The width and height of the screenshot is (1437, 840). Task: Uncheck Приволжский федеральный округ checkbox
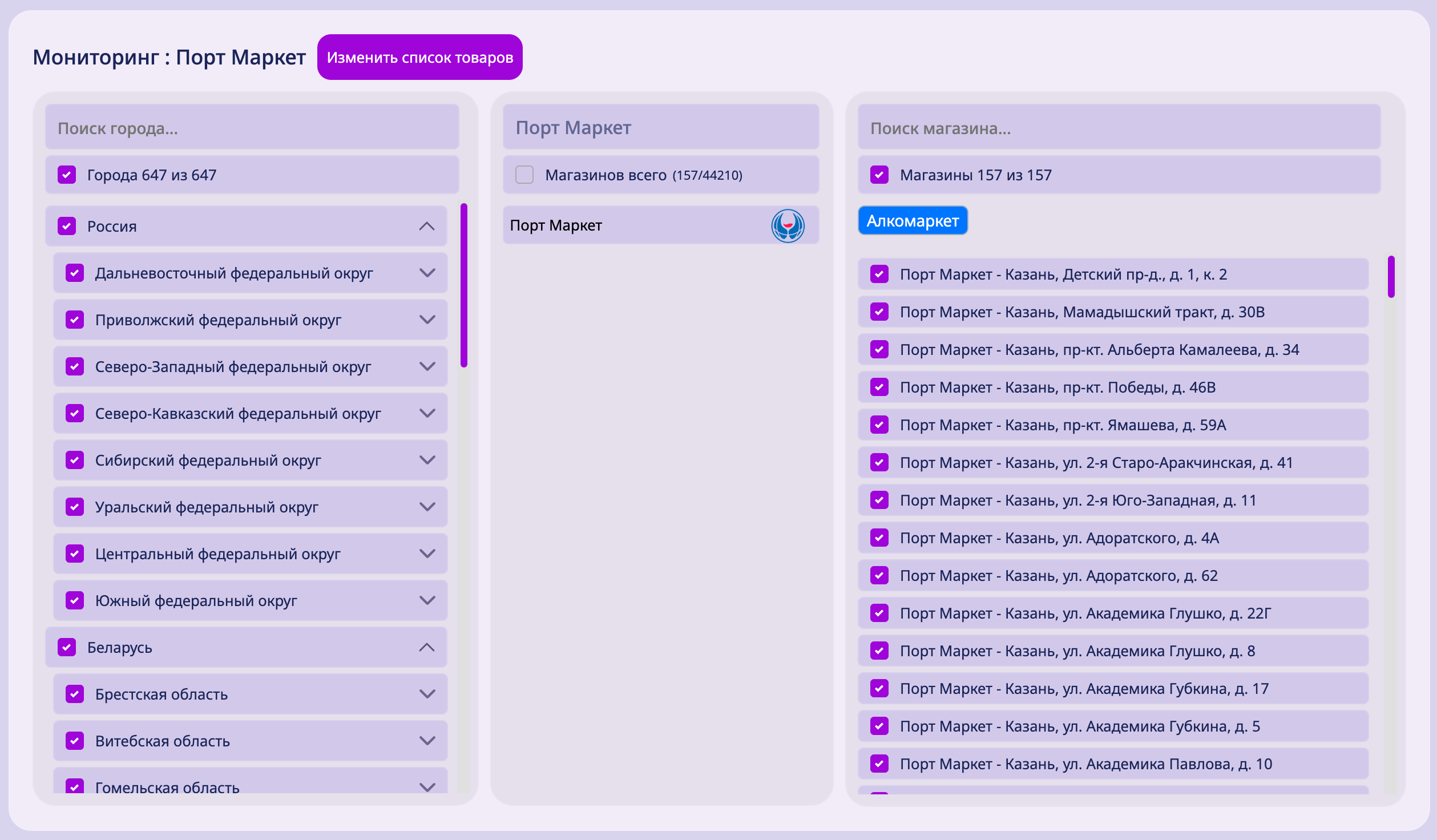(75, 320)
